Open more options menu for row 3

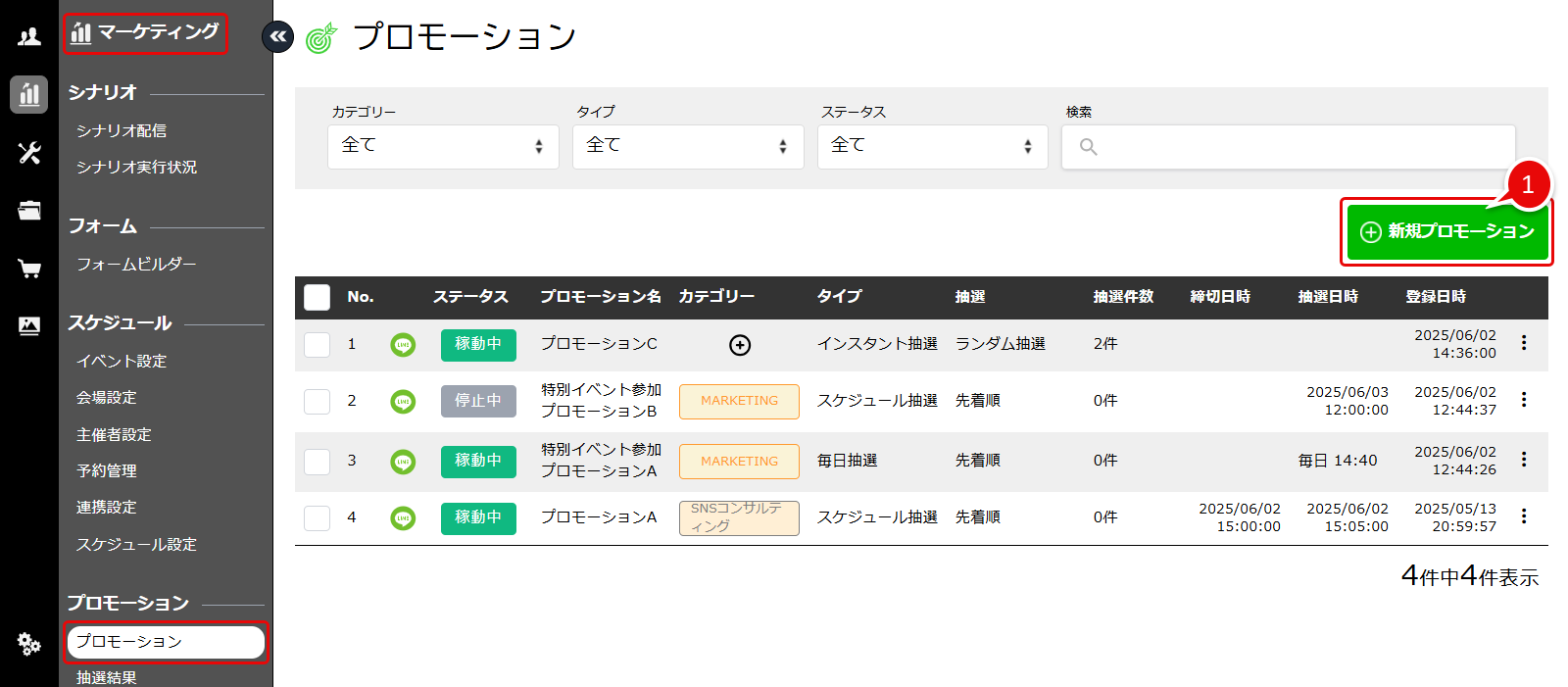click(x=1524, y=460)
